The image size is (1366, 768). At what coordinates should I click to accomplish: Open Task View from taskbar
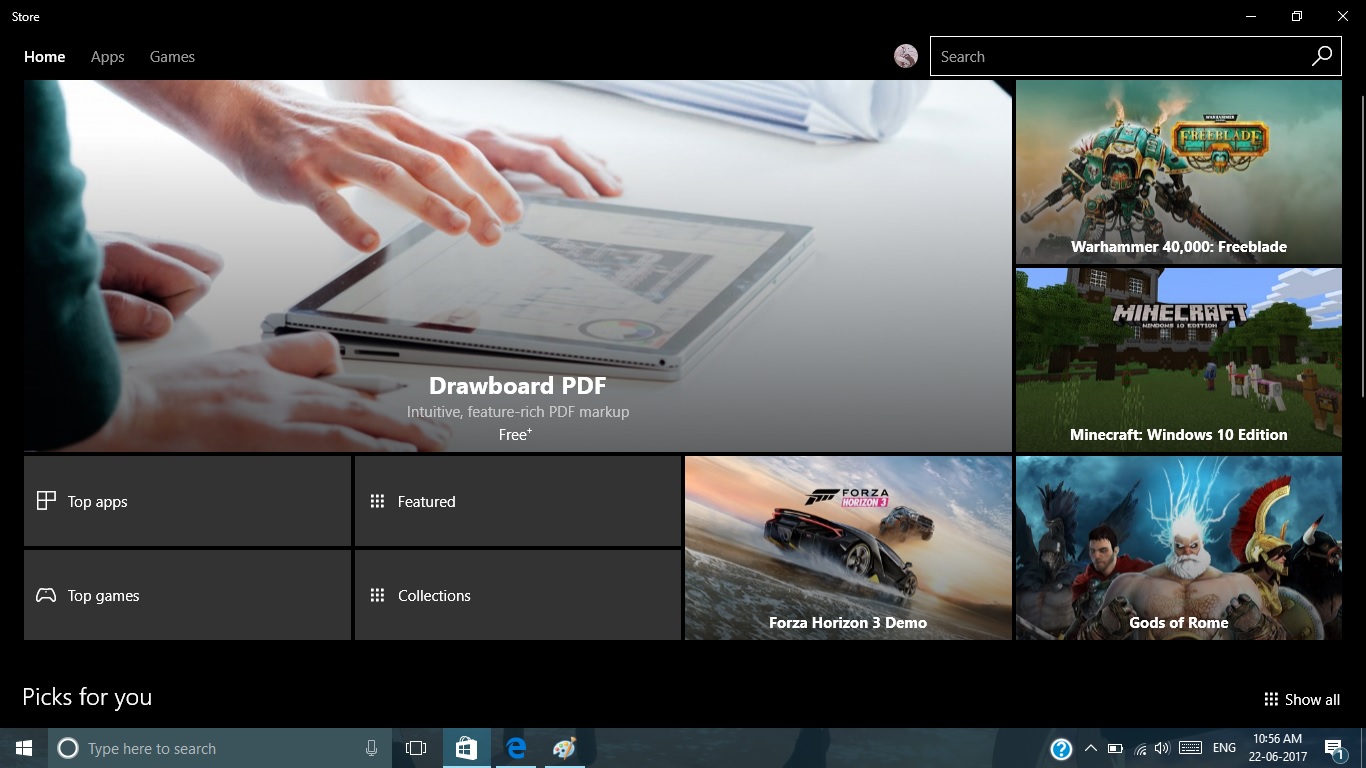pos(416,748)
